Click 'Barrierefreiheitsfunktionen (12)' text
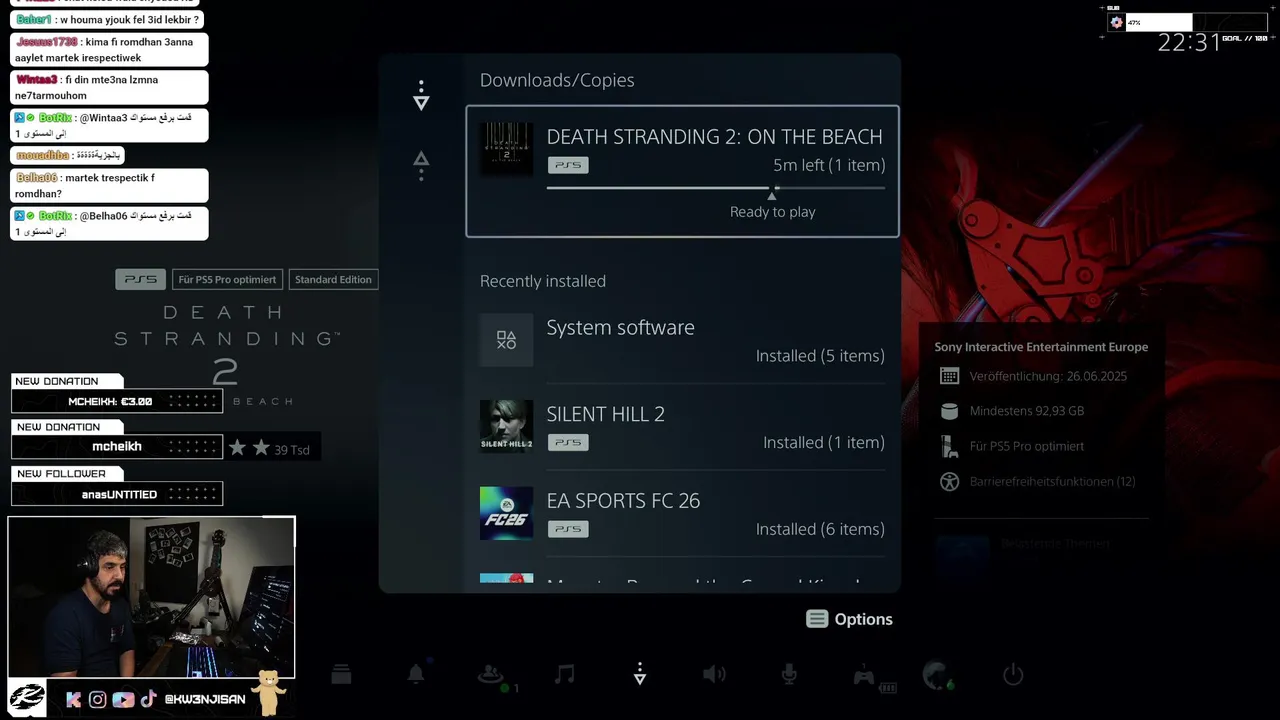 click(1052, 481)
